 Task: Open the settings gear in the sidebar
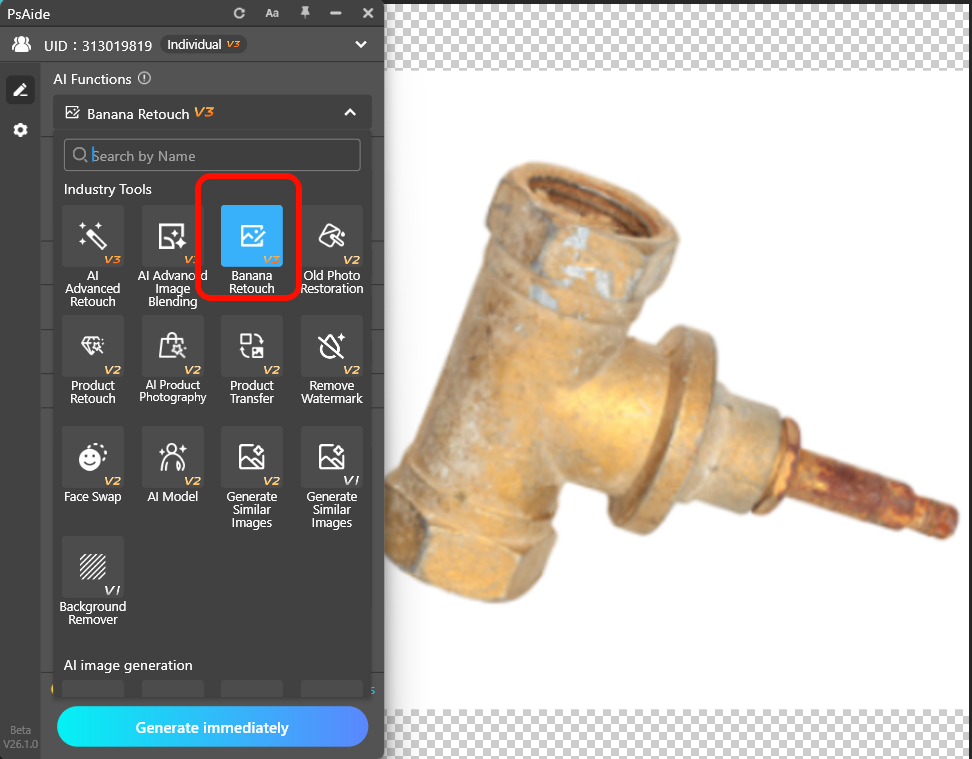[20, 130]
